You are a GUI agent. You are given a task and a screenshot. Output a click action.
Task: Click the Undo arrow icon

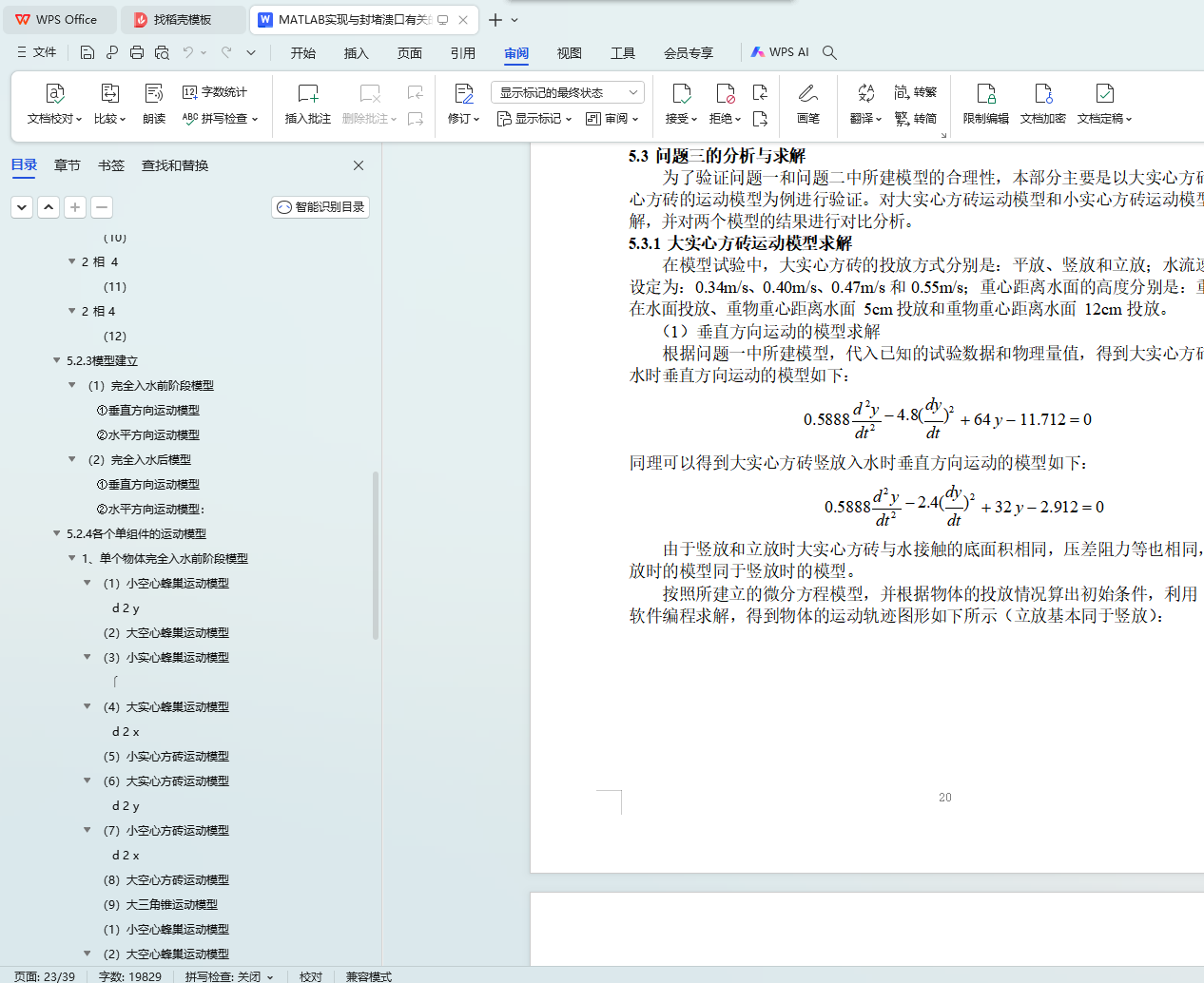pos(188,53)
